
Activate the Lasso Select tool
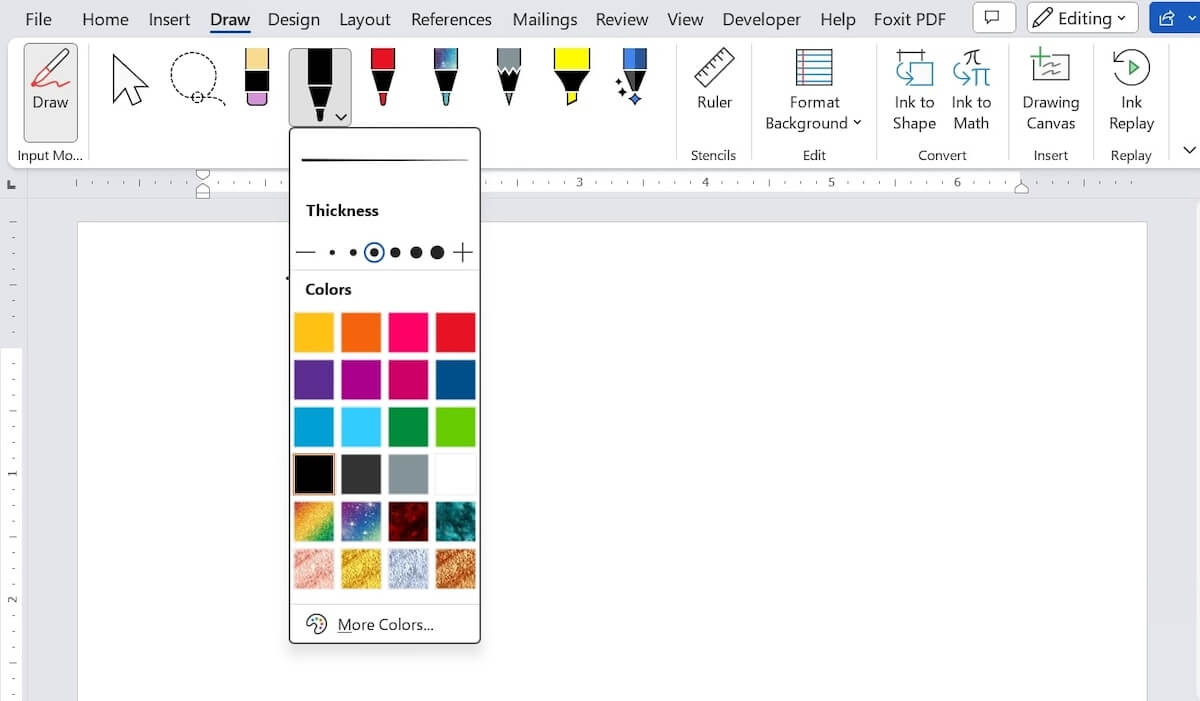196,80
